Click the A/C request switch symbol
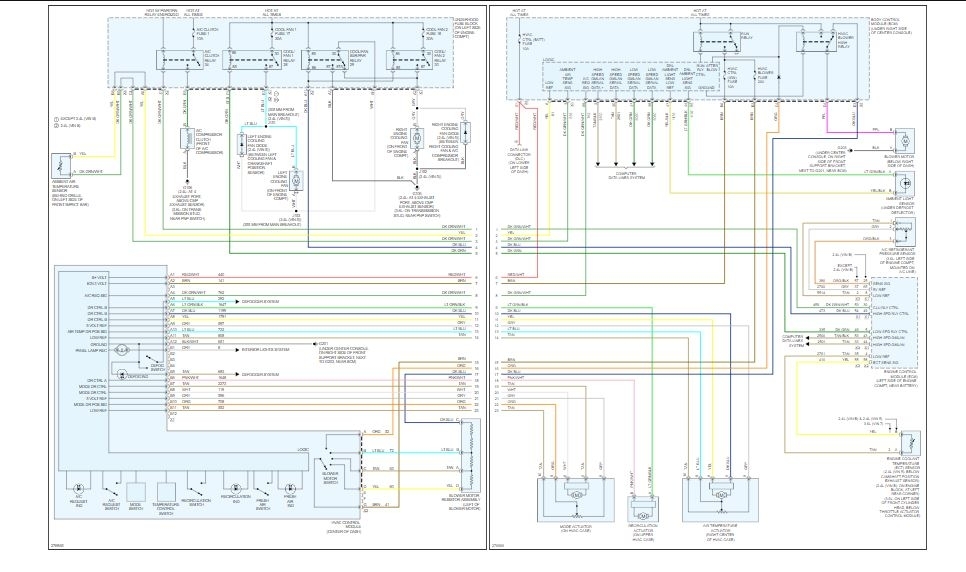Image resolution: width=966 pixels, height=572 pixels. pyautogui.click(x=112, y=488)
